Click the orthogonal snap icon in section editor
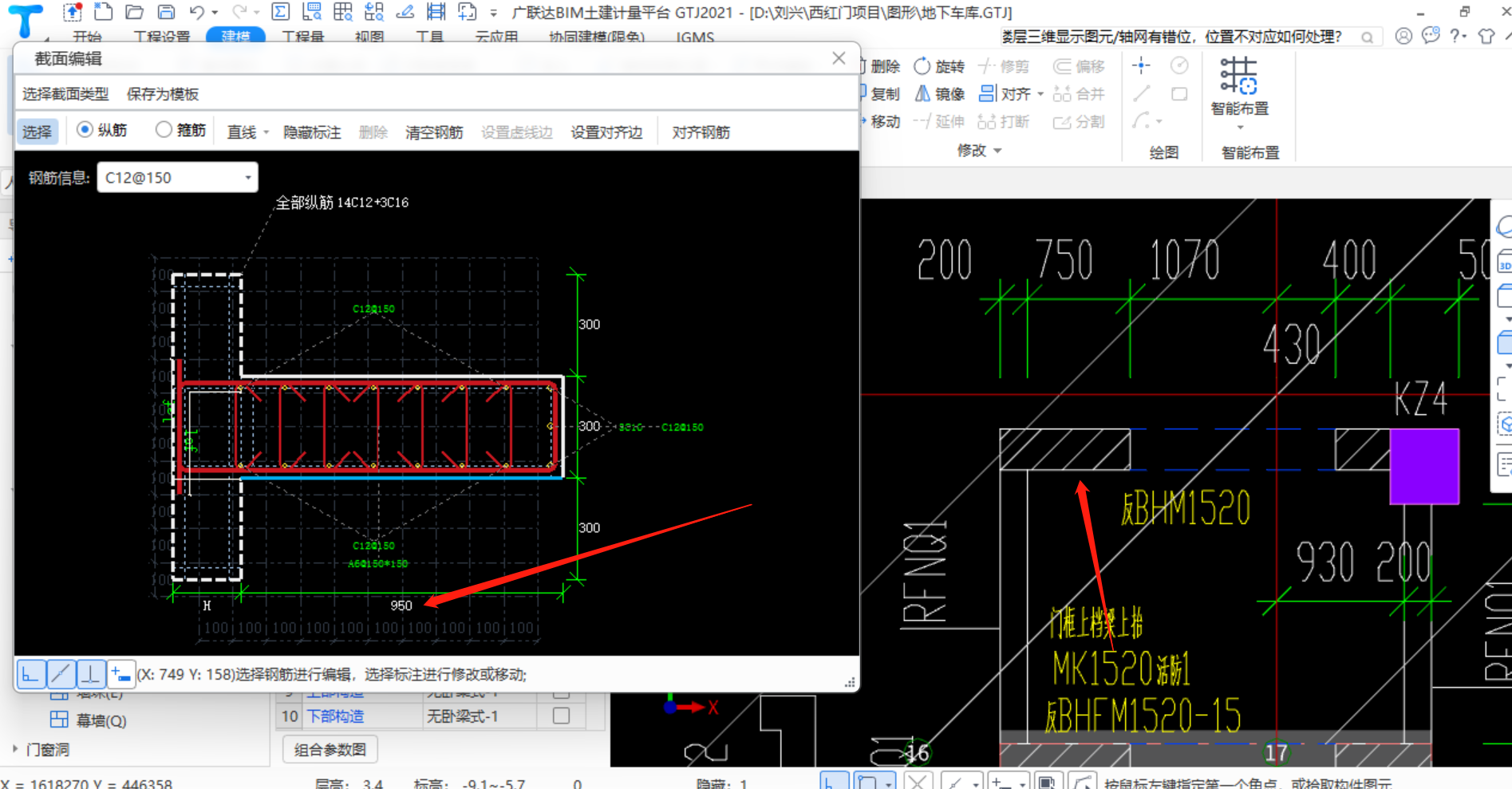 pyautogui.click(x=31, y=675)
